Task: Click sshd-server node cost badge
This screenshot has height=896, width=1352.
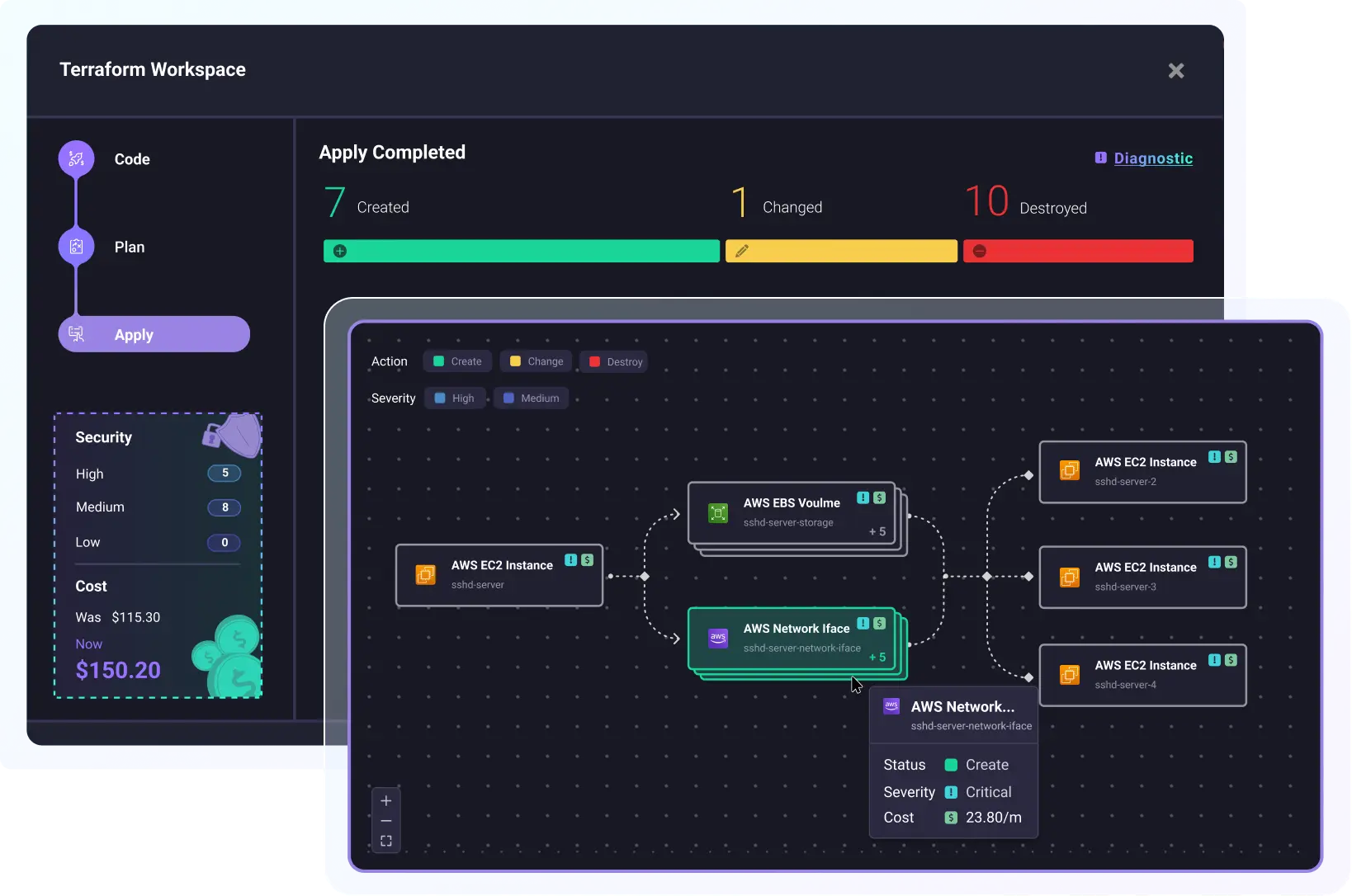Action: tap(587, 560)
